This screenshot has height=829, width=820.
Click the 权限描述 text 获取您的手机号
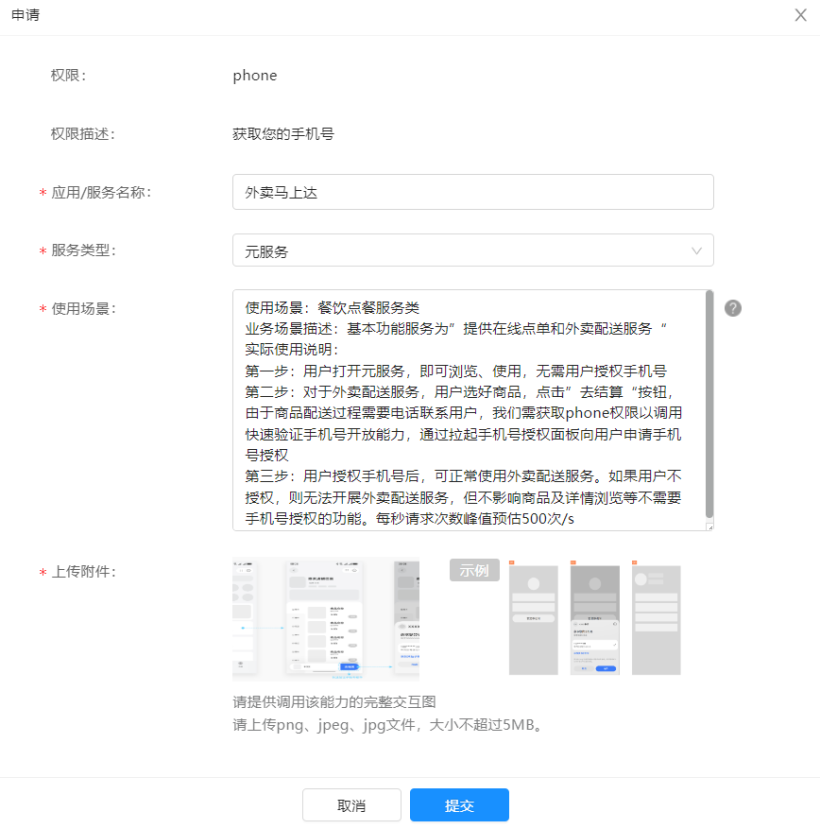[283, 134]
